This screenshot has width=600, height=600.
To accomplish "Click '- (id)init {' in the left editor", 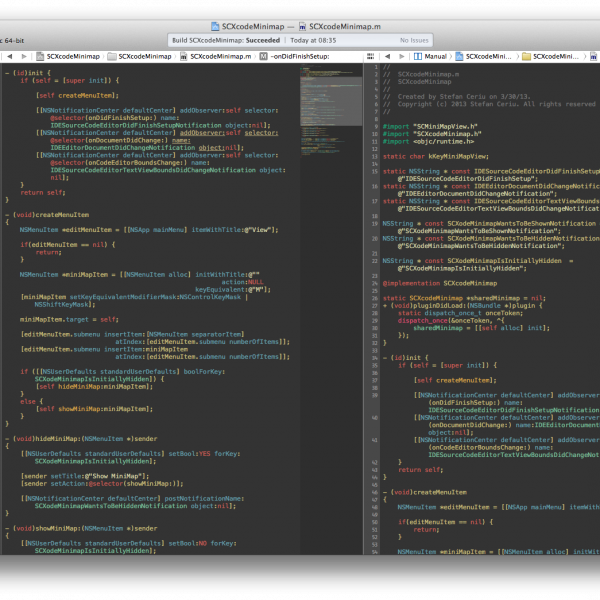I will pos(28,73).
